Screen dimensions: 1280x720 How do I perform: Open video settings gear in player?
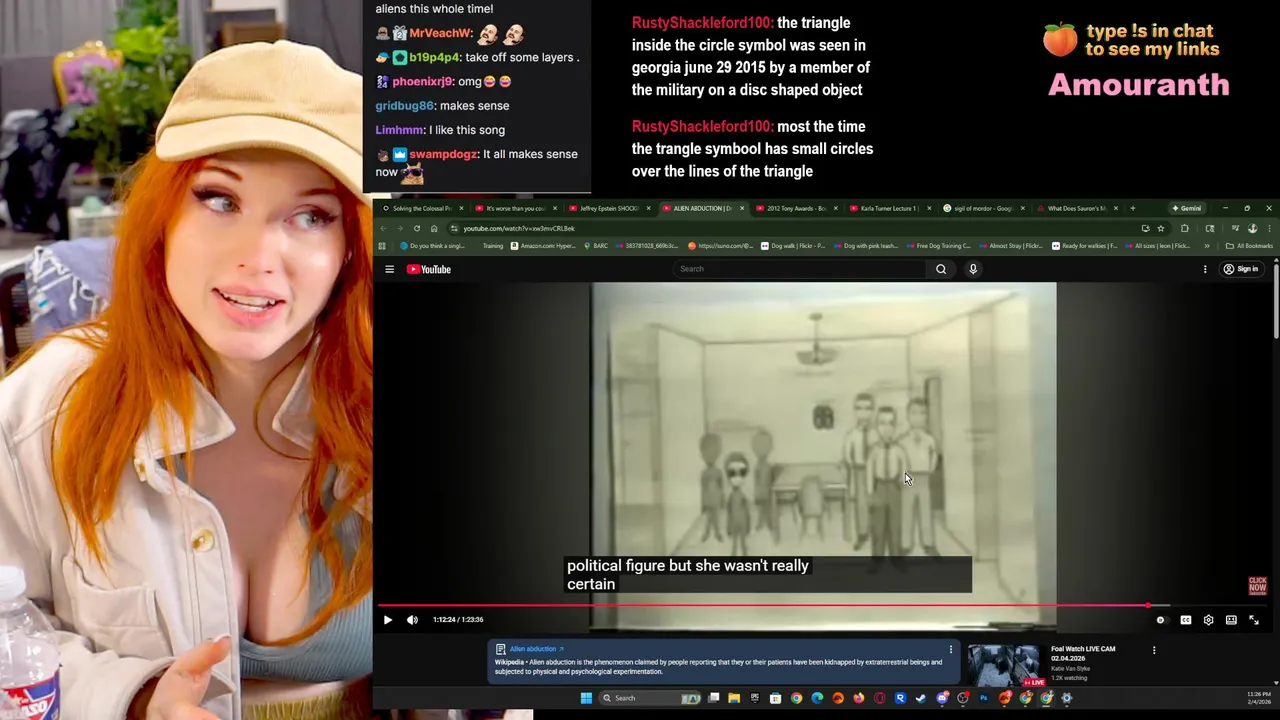tap(1208, 620)
